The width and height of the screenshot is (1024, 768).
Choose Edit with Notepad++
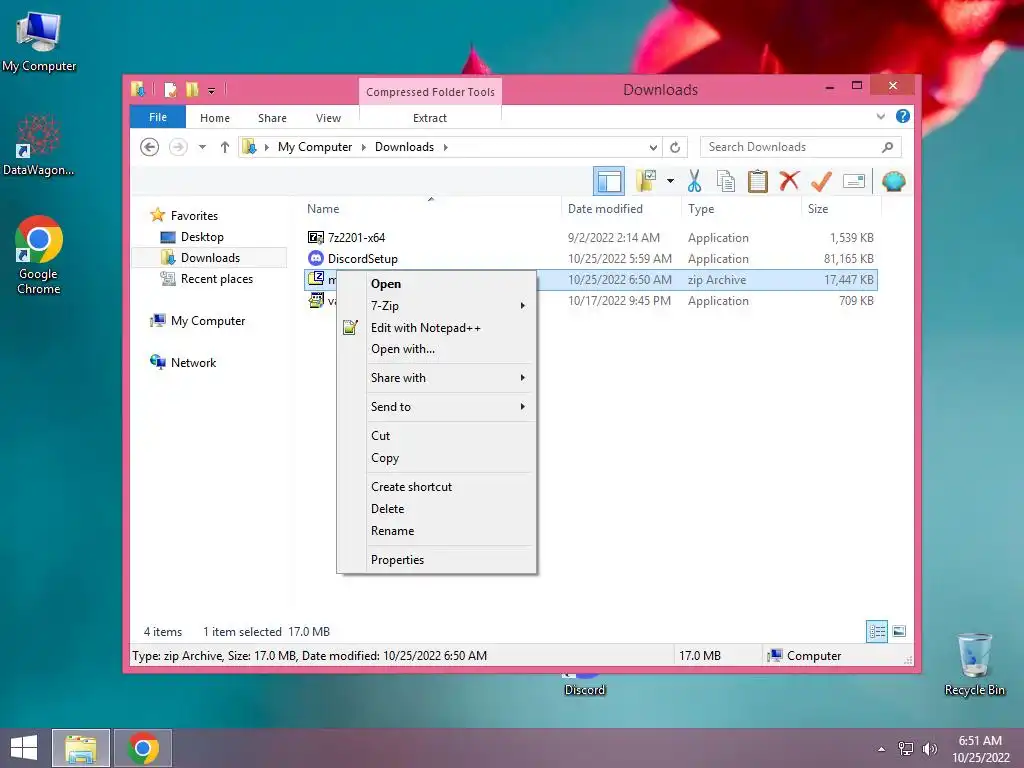[436, 327]
